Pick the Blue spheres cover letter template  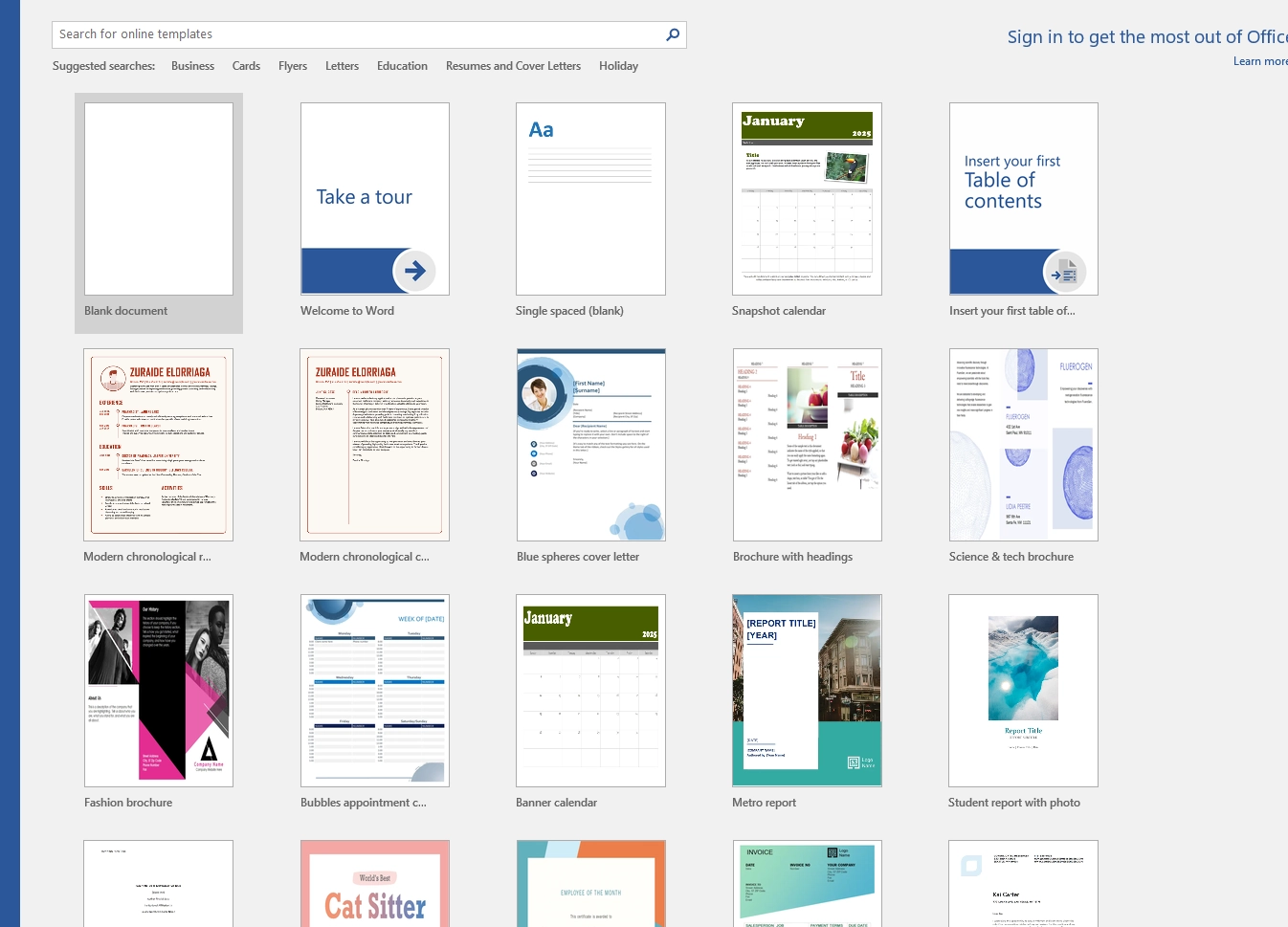[x=591, y=445]
